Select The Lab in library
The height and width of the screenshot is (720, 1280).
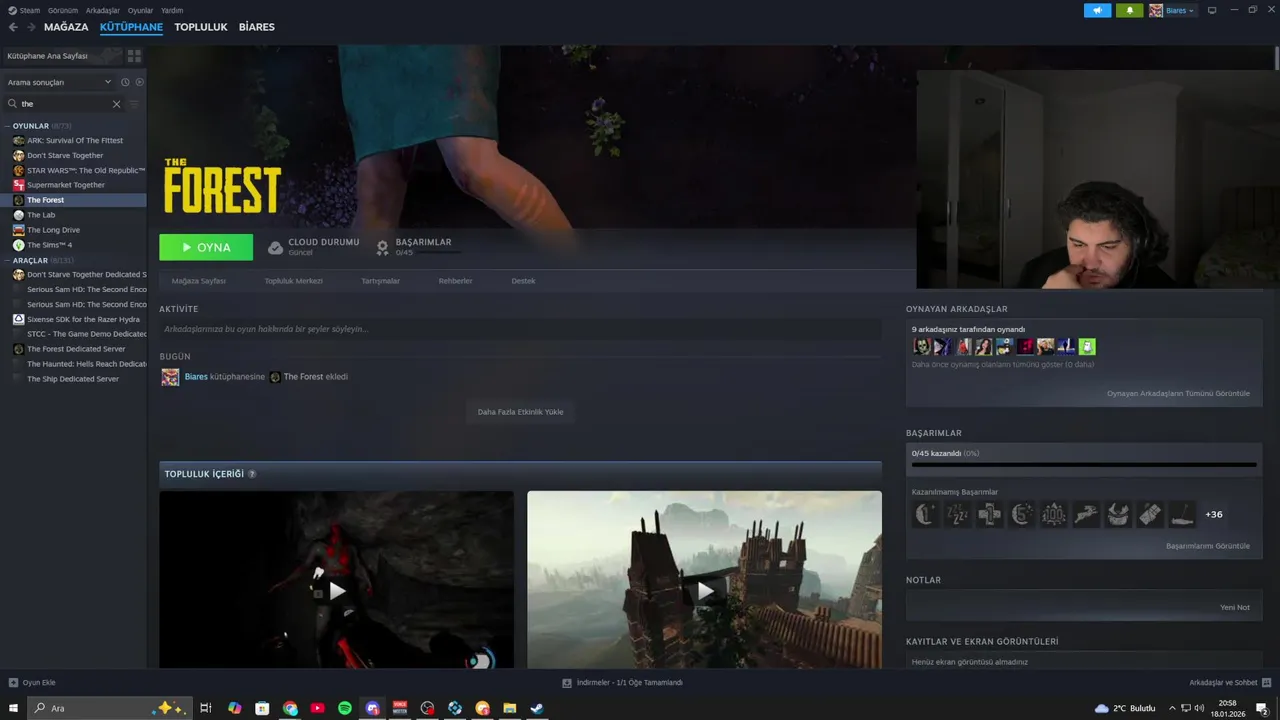coord(41,215)
